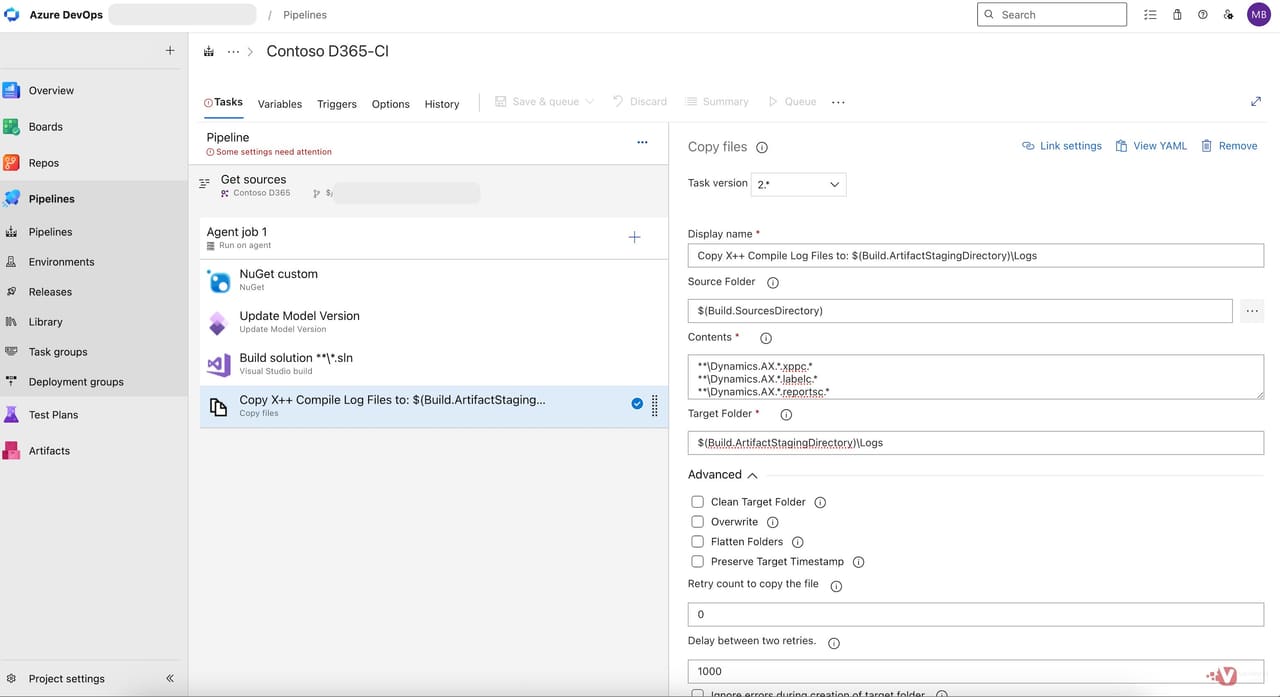
Task: Enable Flatten Folders checkbox
Action: click(x=698, y=542)
